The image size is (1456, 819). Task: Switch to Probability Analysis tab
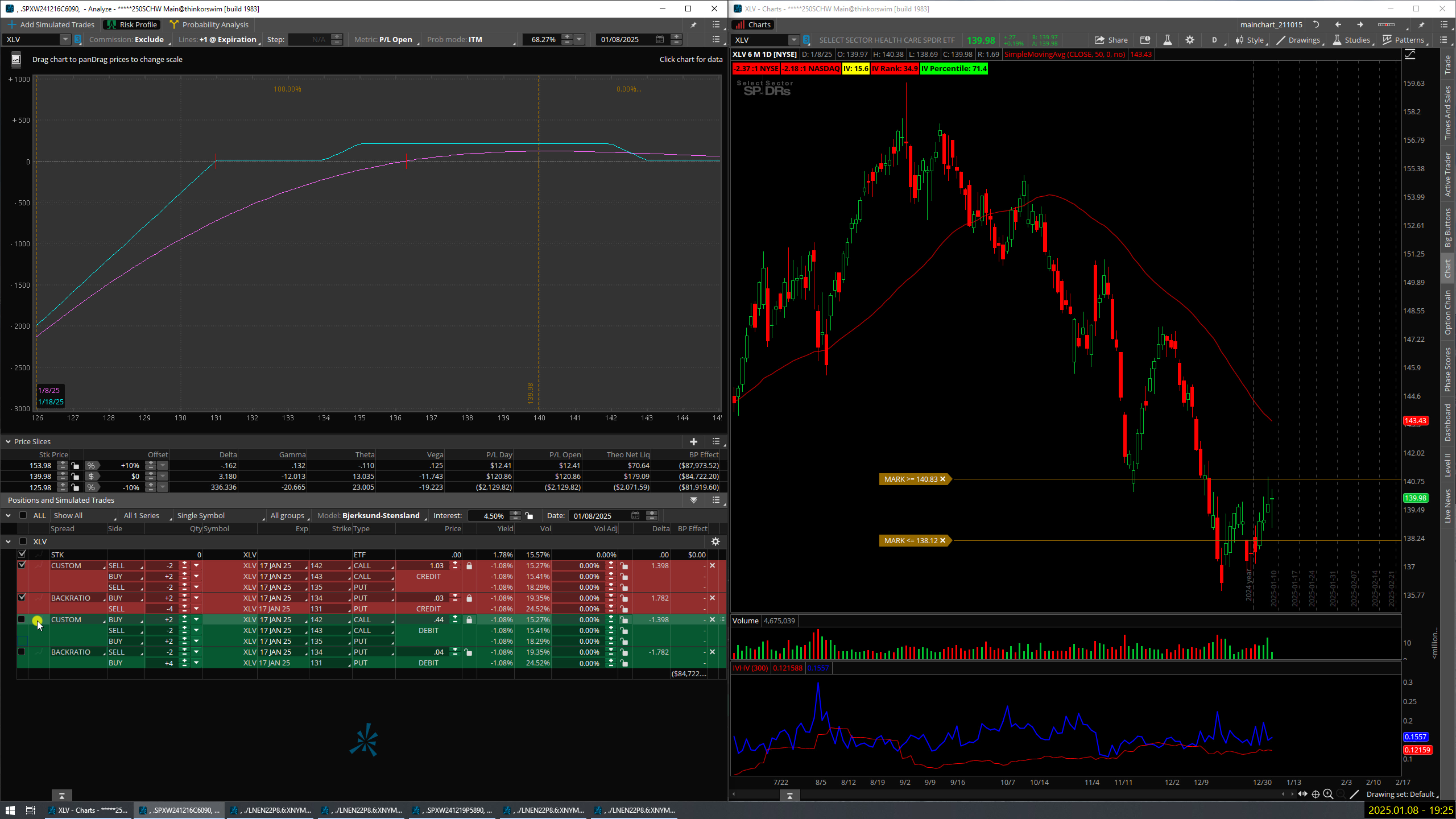coord(209,24)
